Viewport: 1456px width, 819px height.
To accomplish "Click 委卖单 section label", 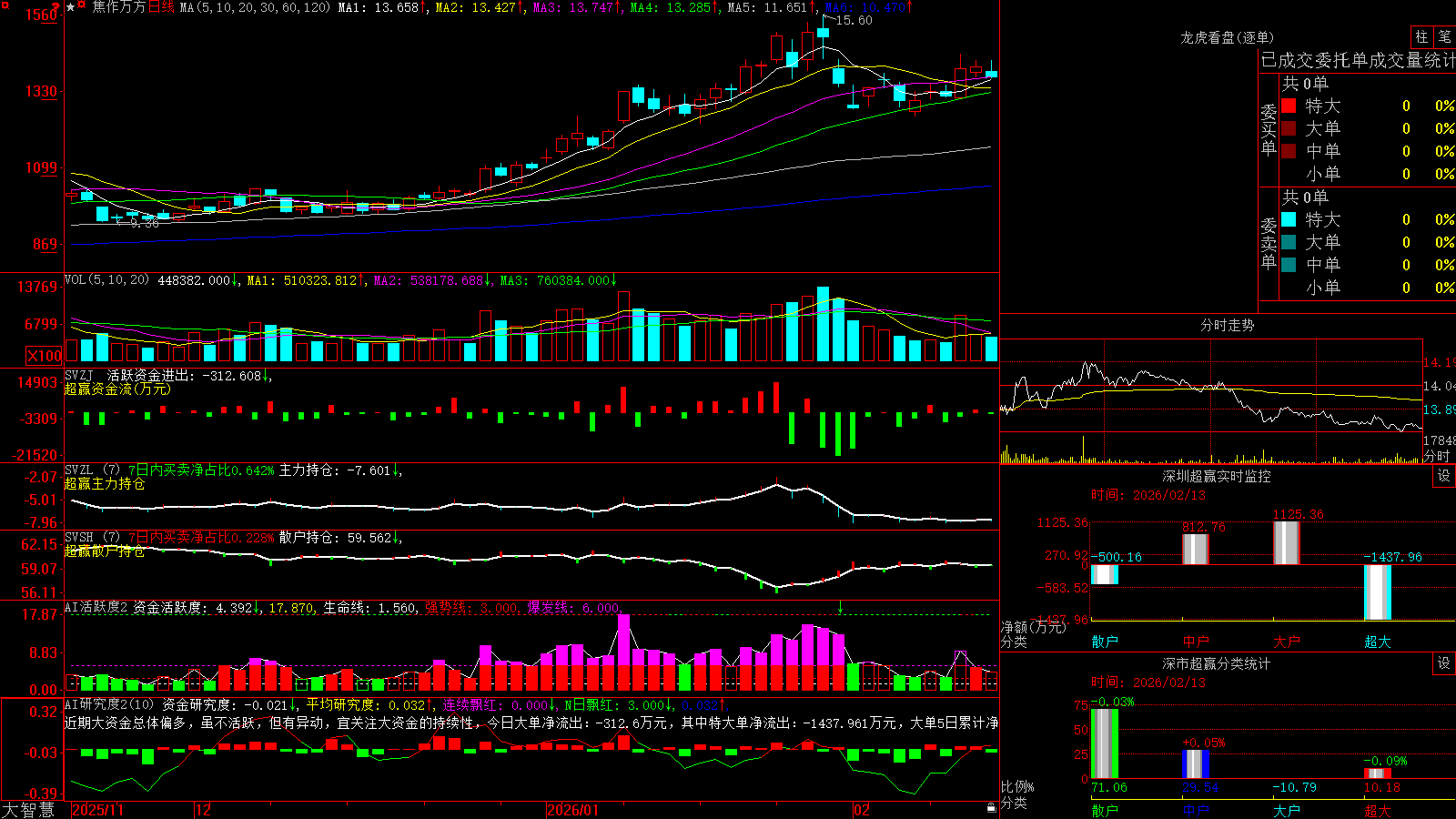I will [x=1269, y=243].
